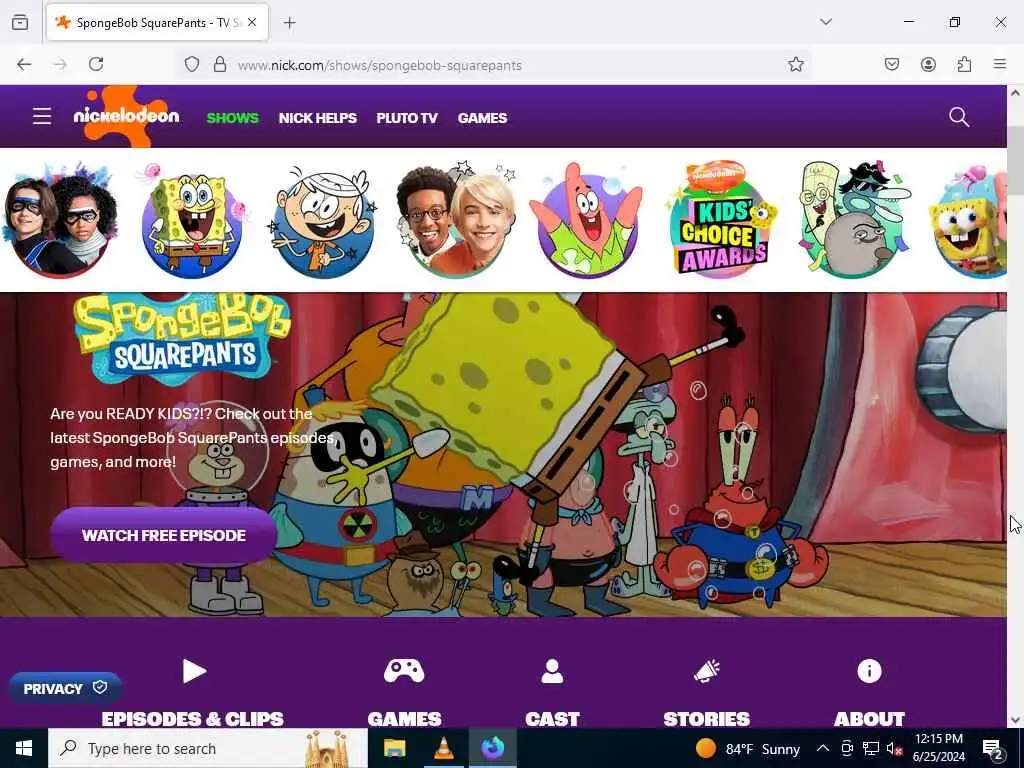Click the page vertical scrollbar thumb
1024x768 pixels.
[x=1015, y=161]
